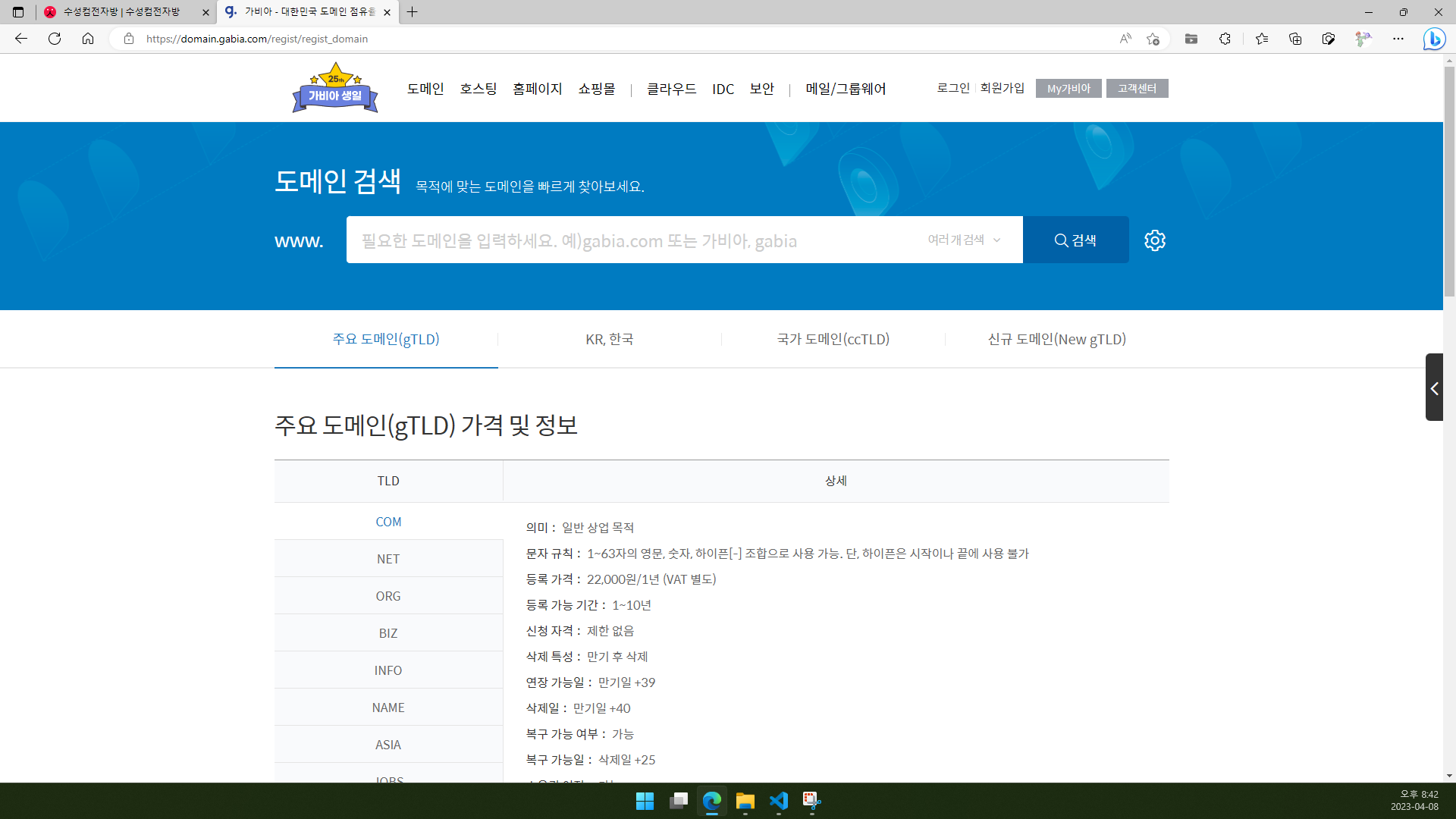Open Microsoft Edge from taskbar
The width and height of the screenshot is (1456, 819).
(712, 801)
